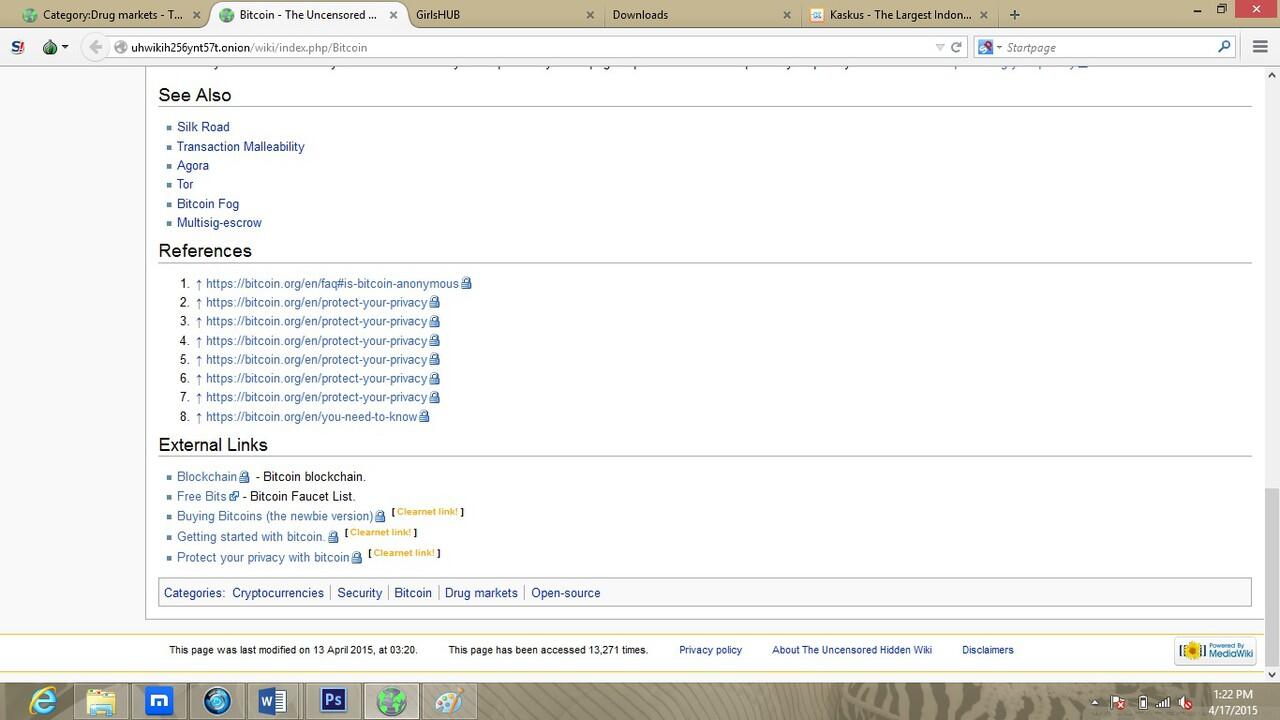Image resolution: width=1280 pixels, height=720 pixels.
Task: Open the Privacy policy footer link
Action: click(x=710, y=650)
